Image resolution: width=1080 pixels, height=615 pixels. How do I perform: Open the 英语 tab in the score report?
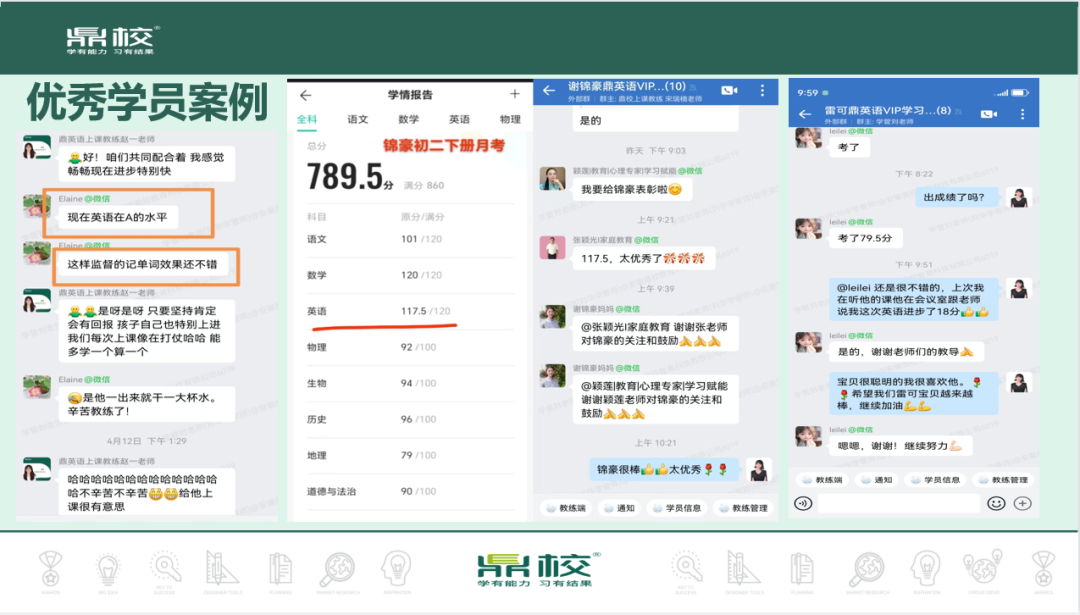(461, 119)
